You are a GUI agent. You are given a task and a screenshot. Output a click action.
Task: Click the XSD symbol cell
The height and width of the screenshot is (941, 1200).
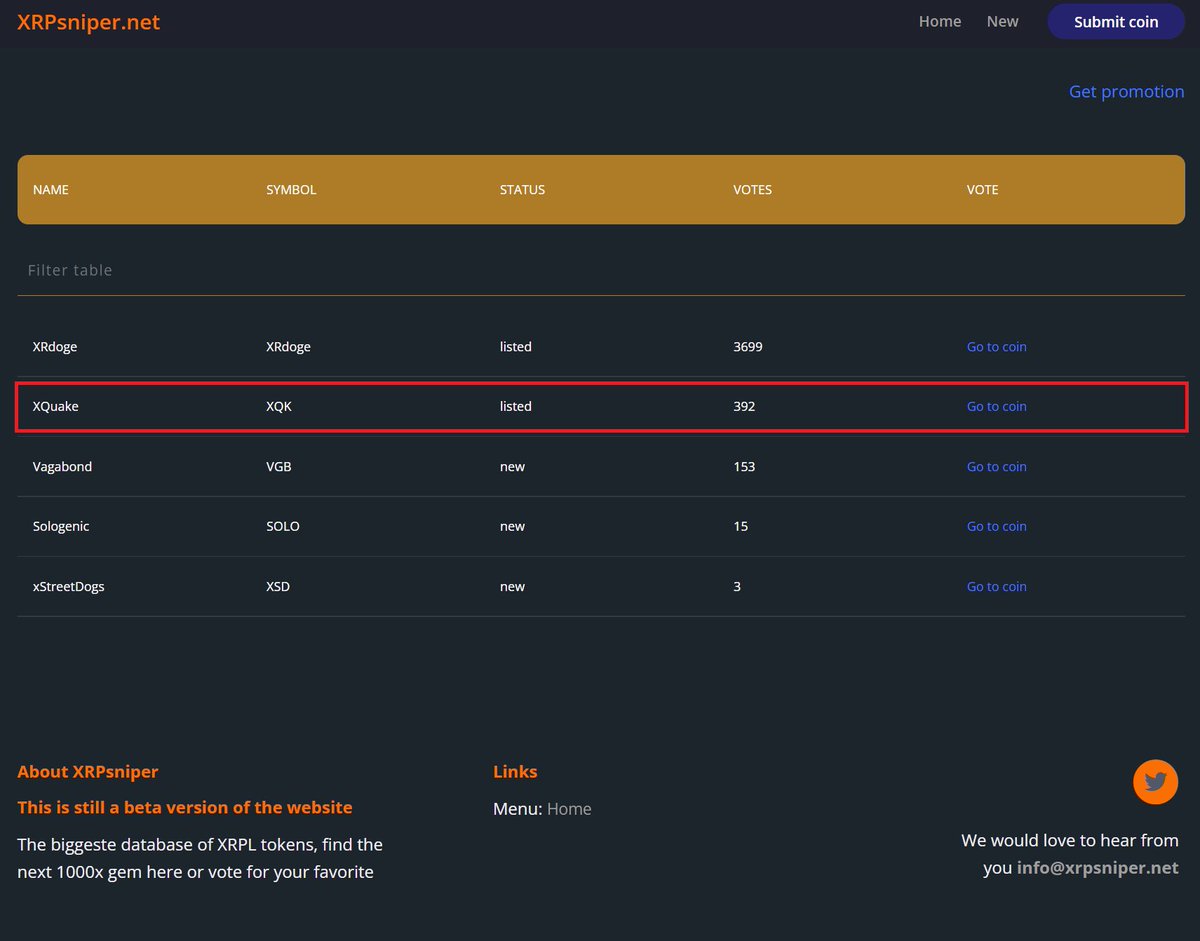click(278, 587)
